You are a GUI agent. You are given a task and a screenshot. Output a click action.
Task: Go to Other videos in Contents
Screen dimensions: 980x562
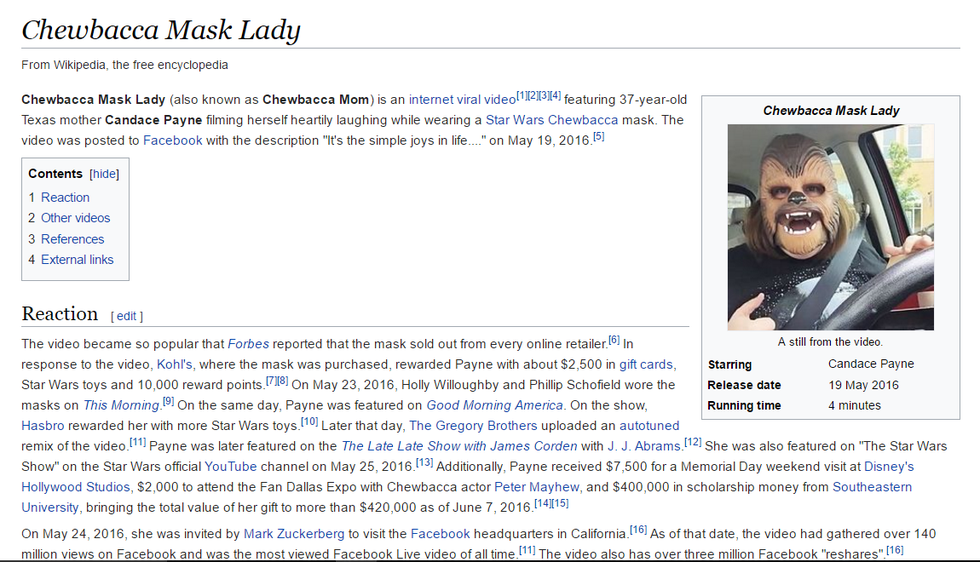[x=75, y=218]
